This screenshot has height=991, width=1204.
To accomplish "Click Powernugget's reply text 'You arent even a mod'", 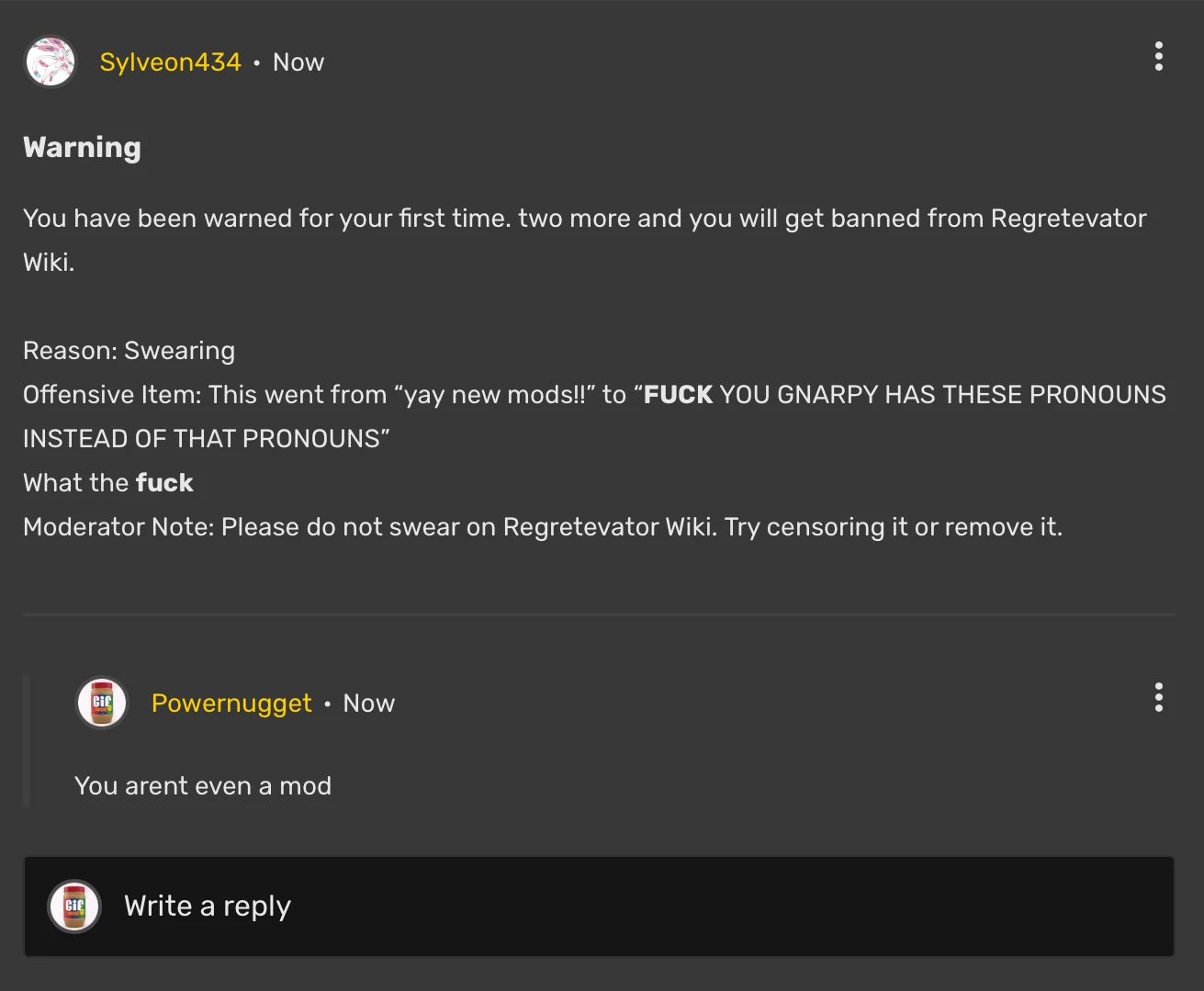I will [203, 785].
